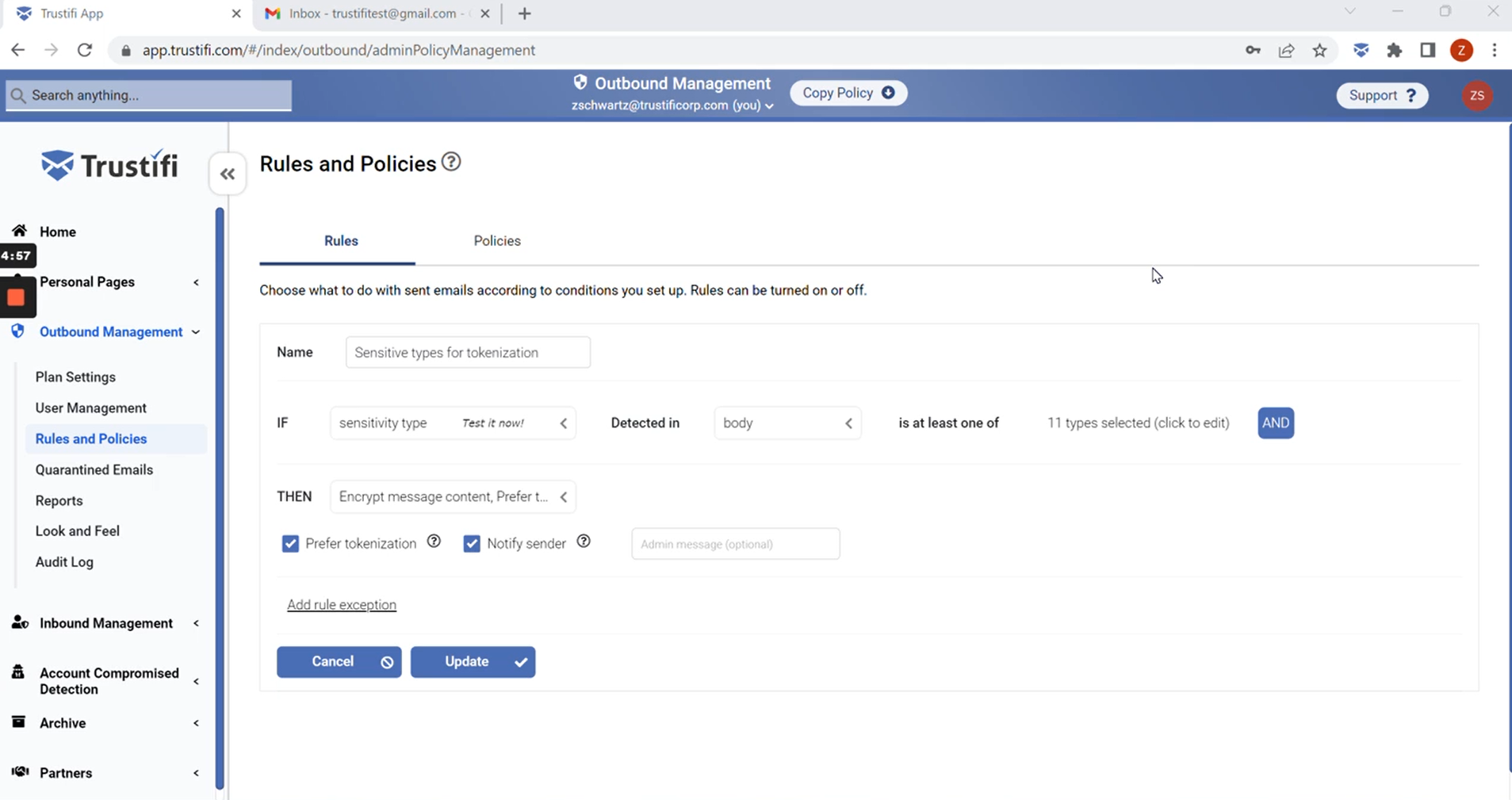Click the Home icon in sidebar
The width and height of the screenshot is (1512, 800).
[x=19, y=231]
